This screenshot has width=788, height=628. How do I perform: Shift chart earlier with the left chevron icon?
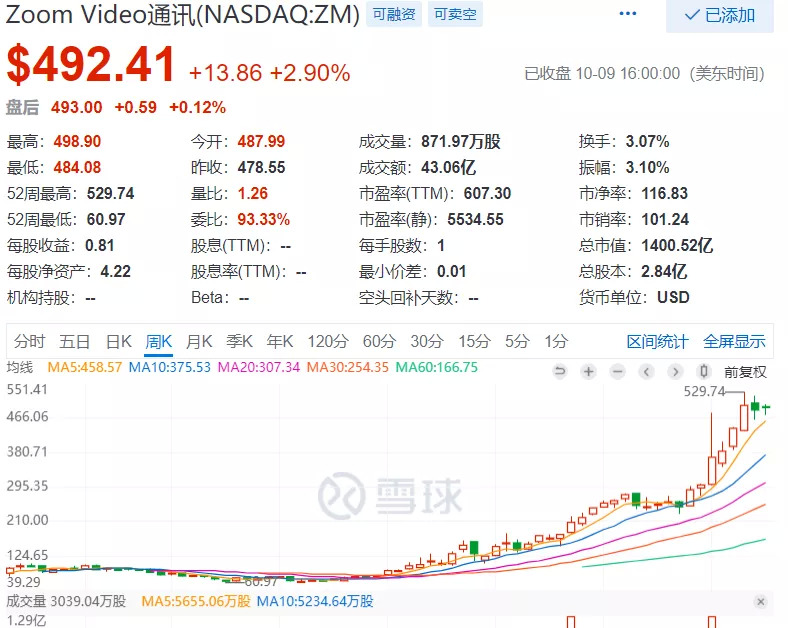647,372
